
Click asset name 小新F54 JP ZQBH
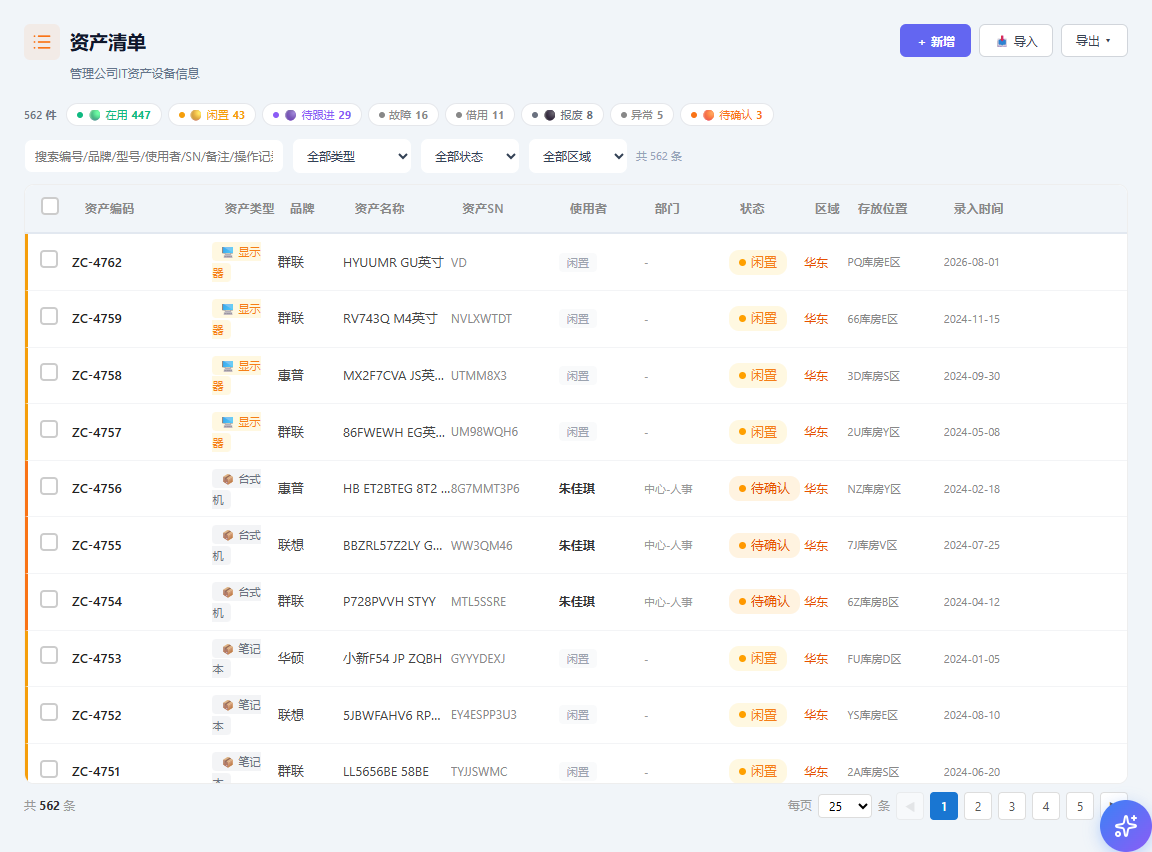point(392,658)
